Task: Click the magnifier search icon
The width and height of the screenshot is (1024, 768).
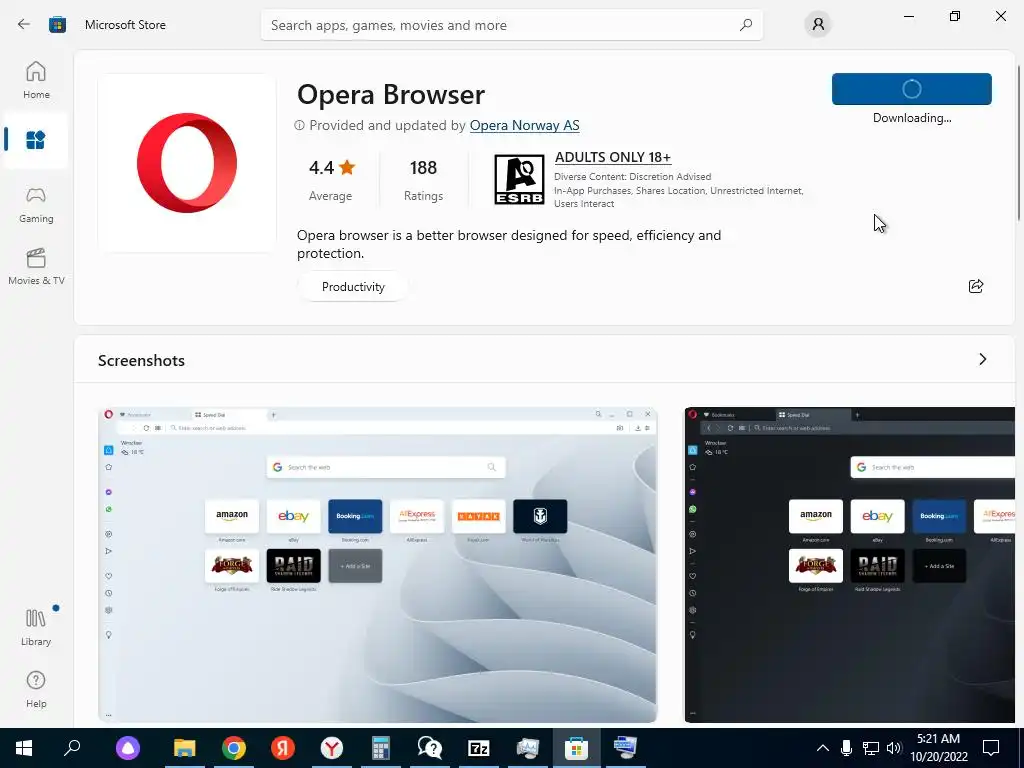Action: coord(746,25)
